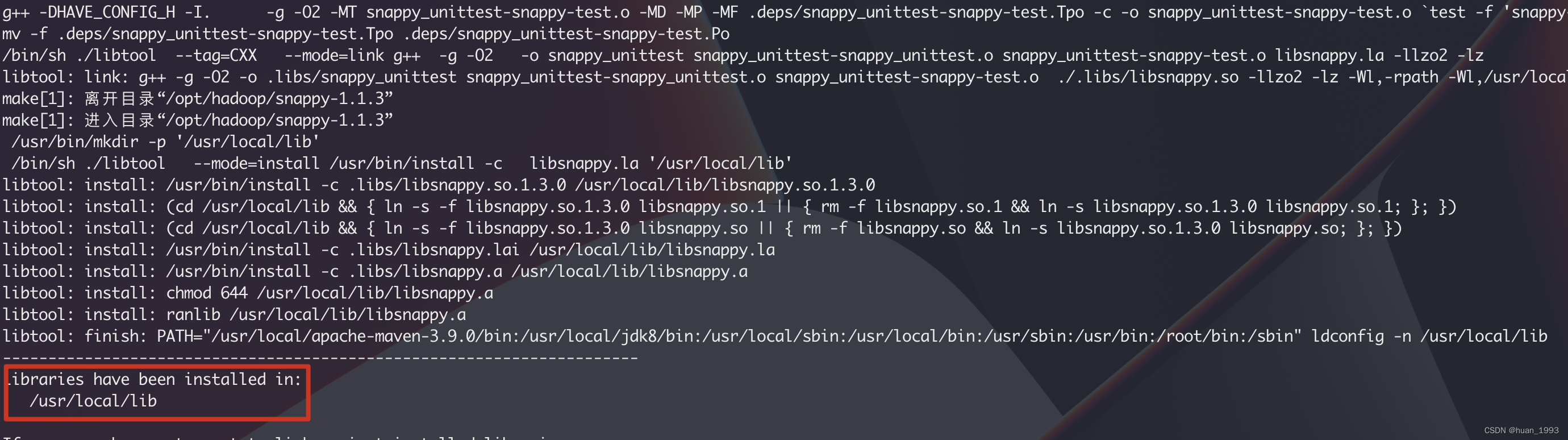Click the indented '/usr/local/lib' path line
The image size is (1568, 440).
[93, 401]
